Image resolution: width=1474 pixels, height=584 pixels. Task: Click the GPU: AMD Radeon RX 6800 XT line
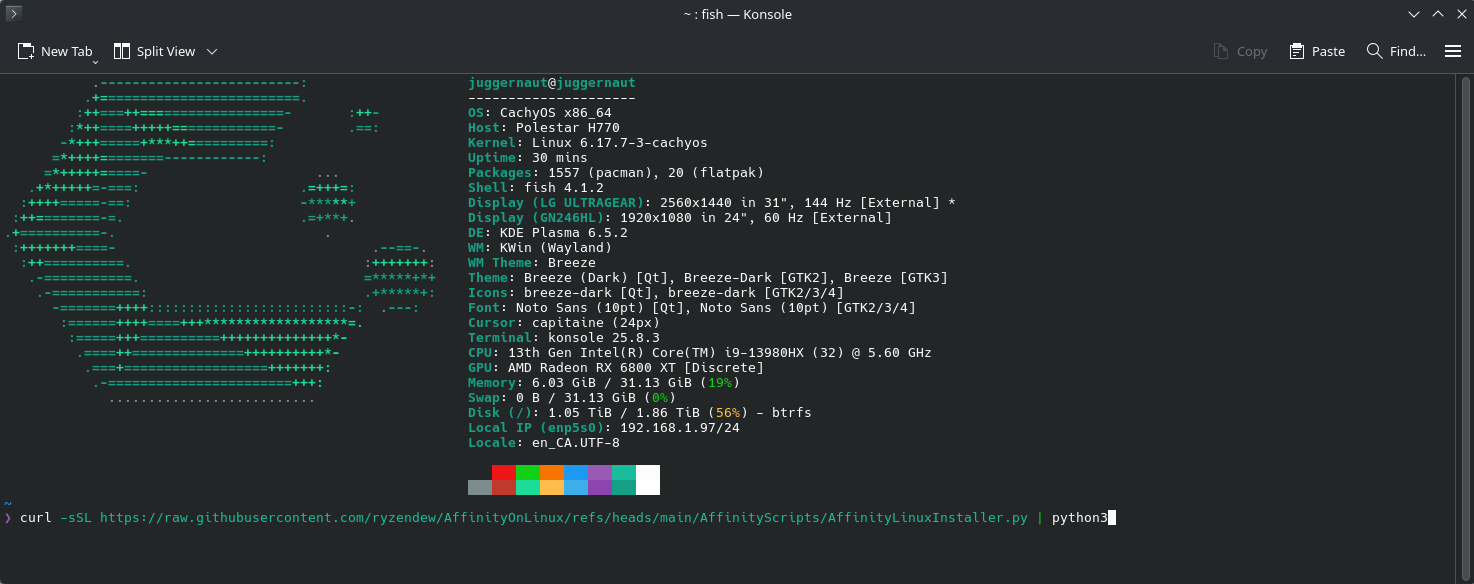click(616, 368)
